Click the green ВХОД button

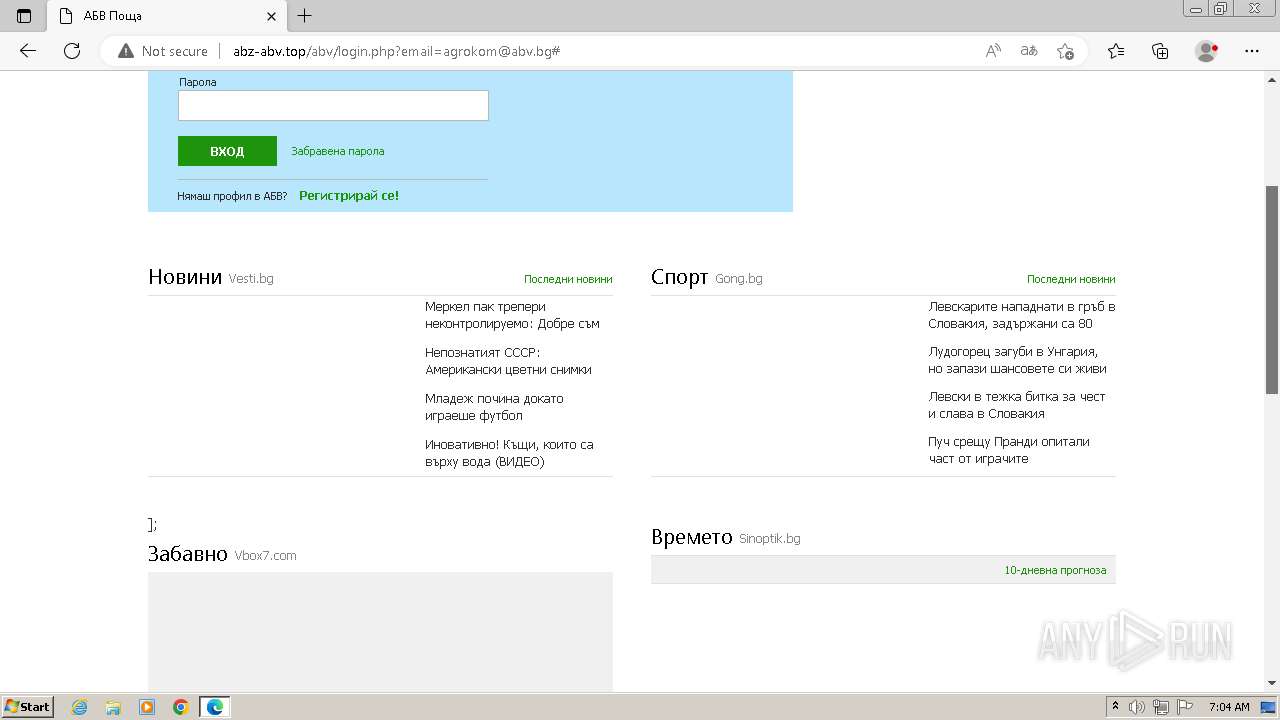(x=227, y=151)
